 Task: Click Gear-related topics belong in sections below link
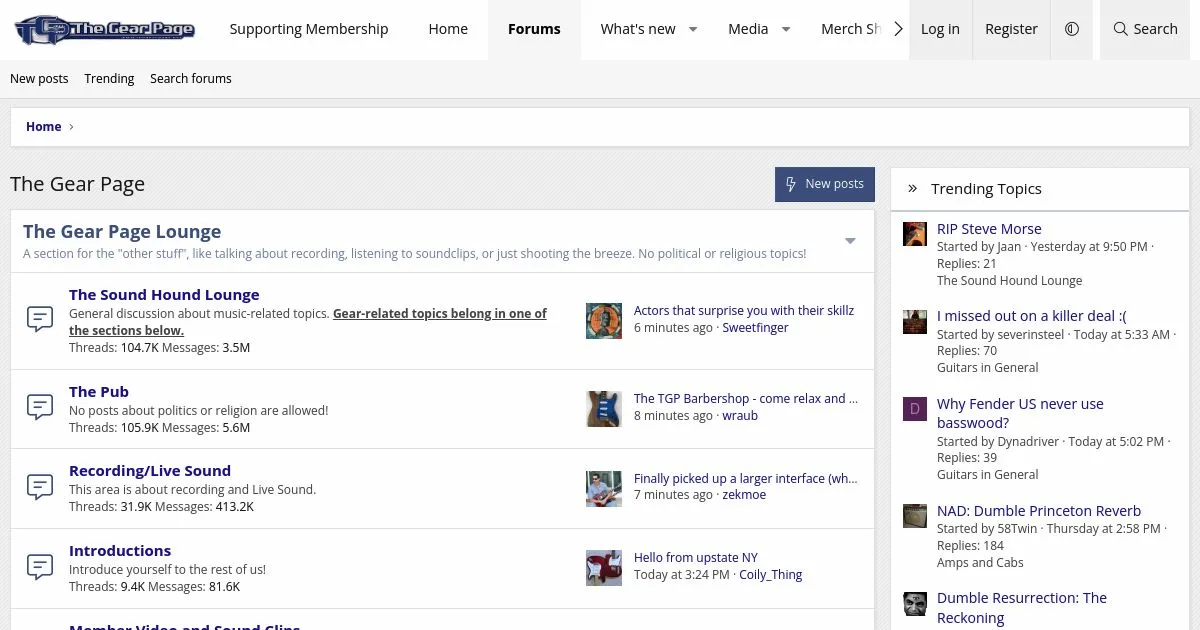tap(308, 322)
